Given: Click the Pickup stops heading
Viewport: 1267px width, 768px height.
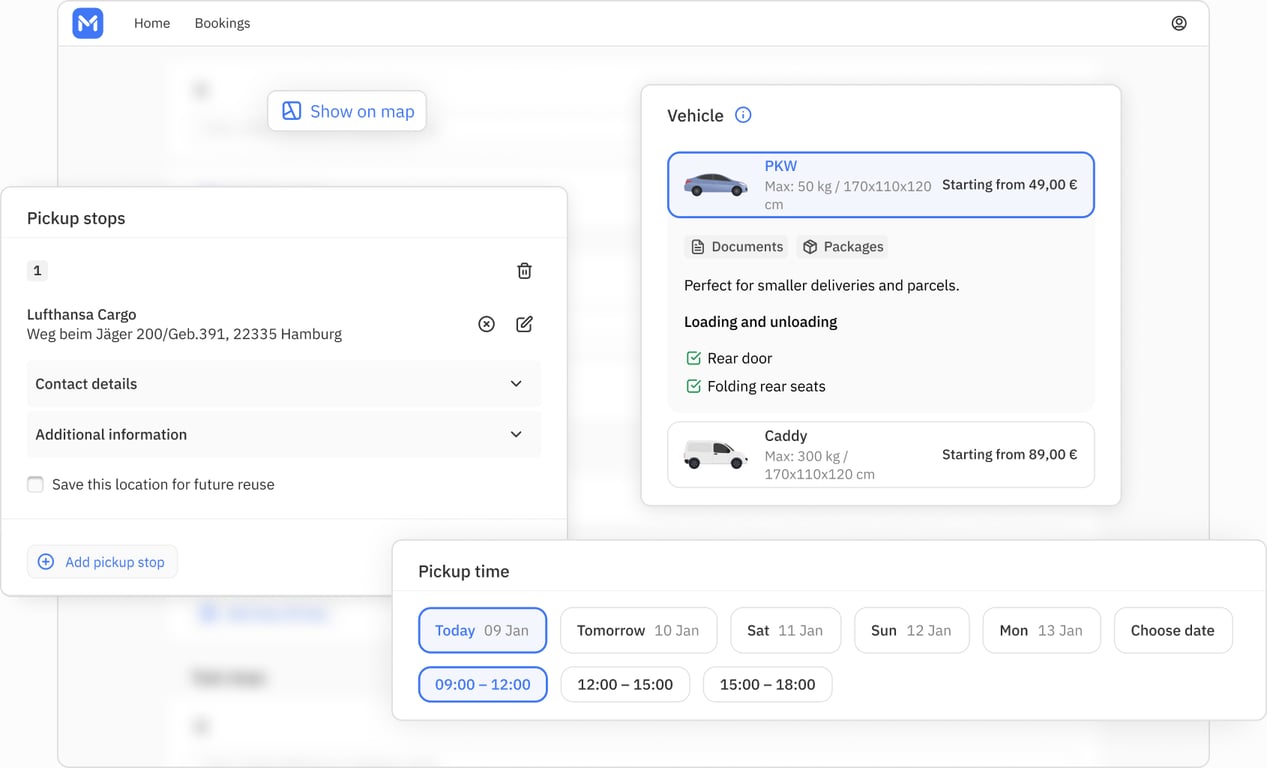Looking at the screenshot, I should [76, 218].
